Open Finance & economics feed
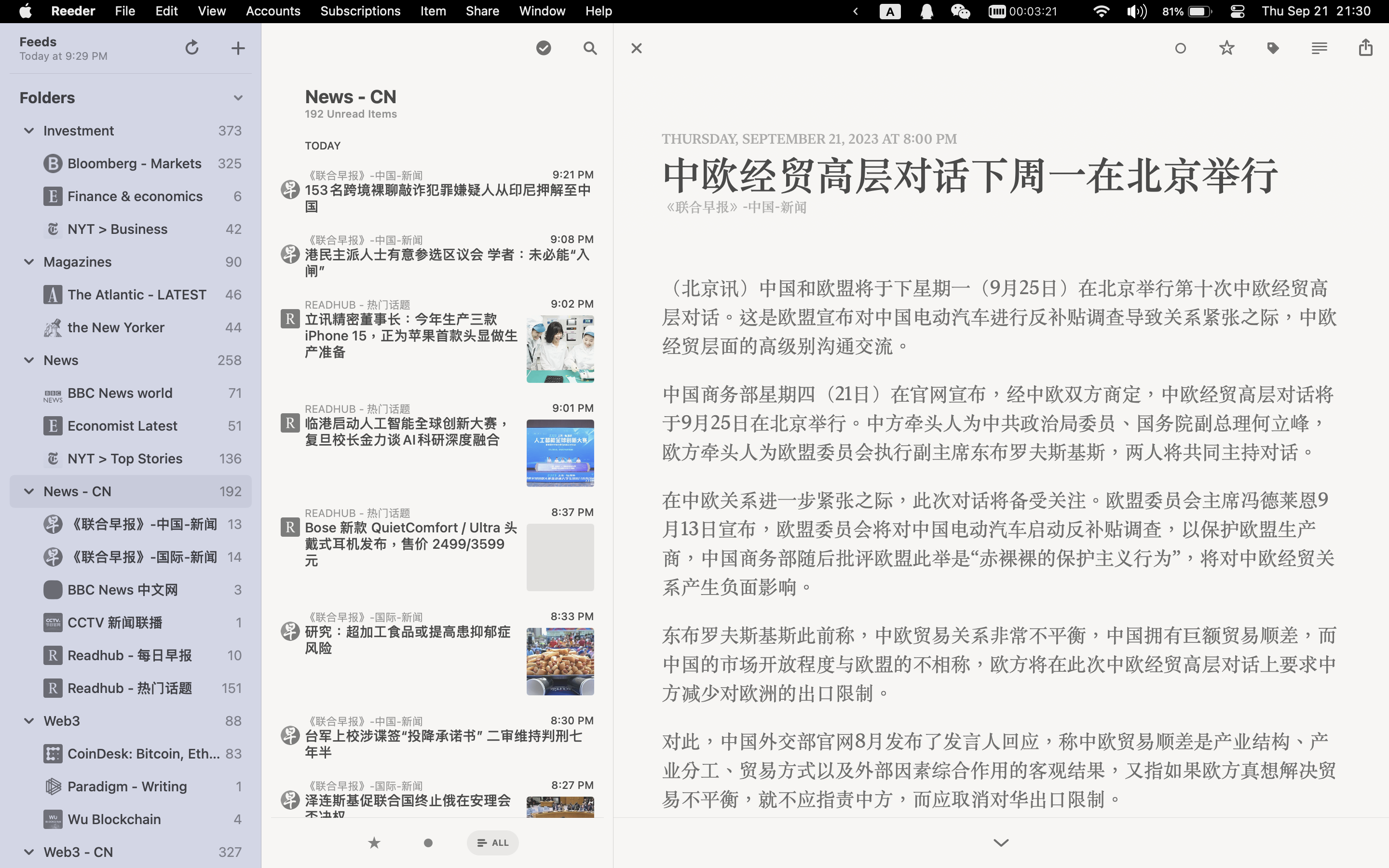 (x=131, y=196)
